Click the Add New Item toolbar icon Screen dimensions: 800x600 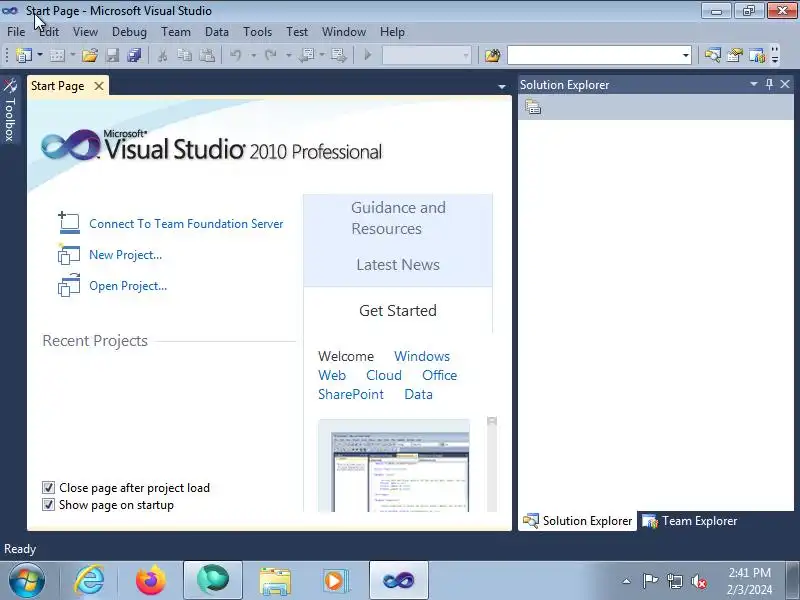pyautogui.click(x=57, y=55)
